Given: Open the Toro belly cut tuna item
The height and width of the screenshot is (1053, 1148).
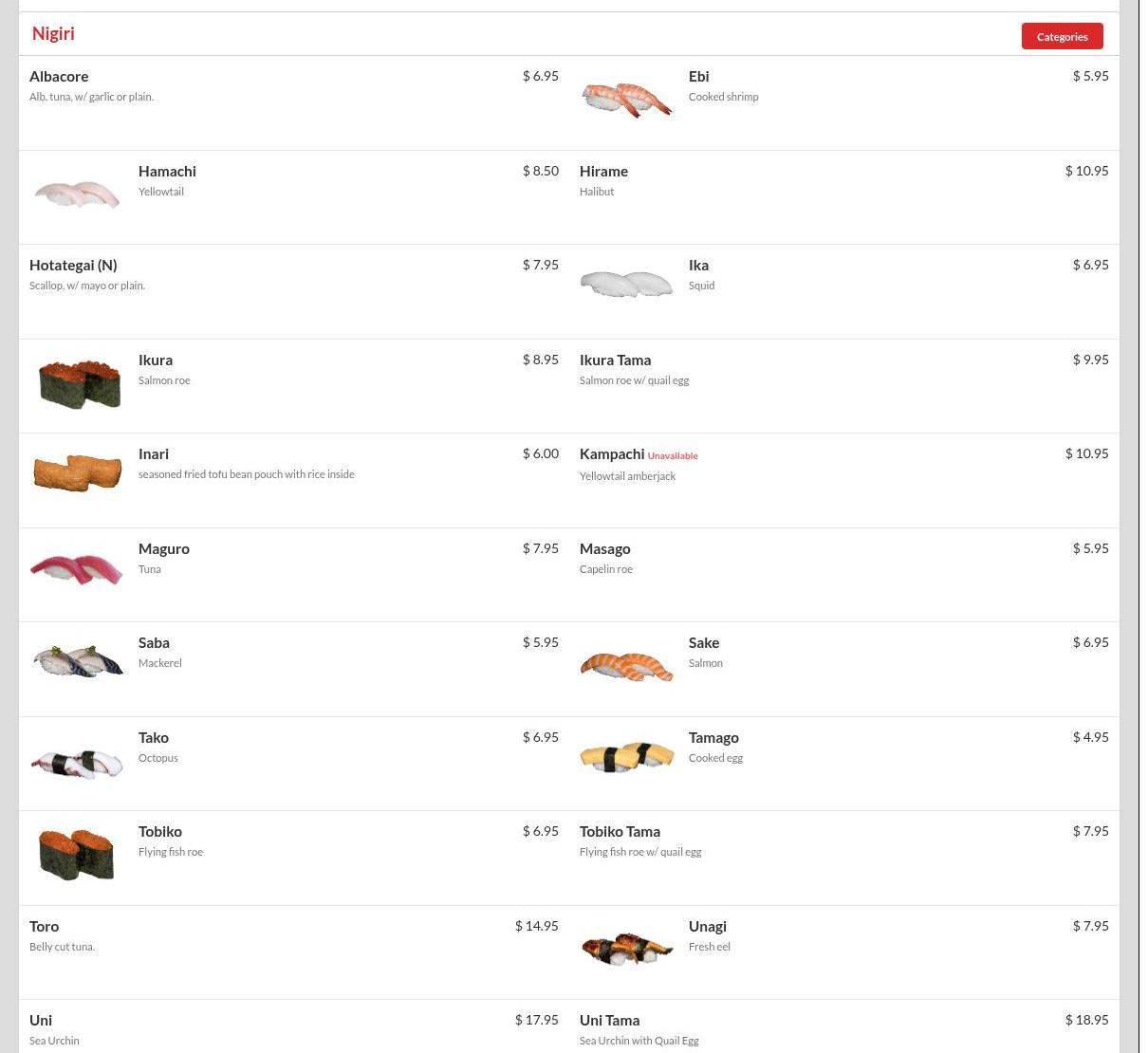Looking at the screenshot, I should (x=294, y=952).
